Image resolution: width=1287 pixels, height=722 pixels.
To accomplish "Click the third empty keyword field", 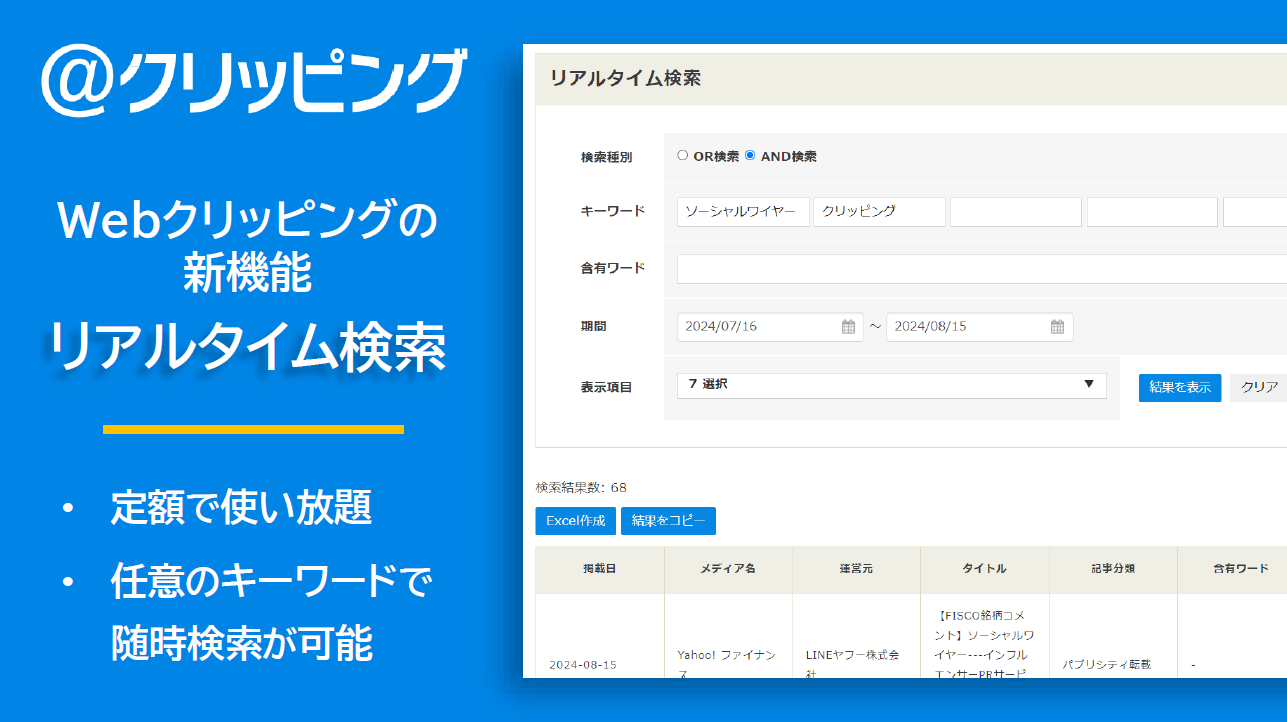I will pos(1015,211).
